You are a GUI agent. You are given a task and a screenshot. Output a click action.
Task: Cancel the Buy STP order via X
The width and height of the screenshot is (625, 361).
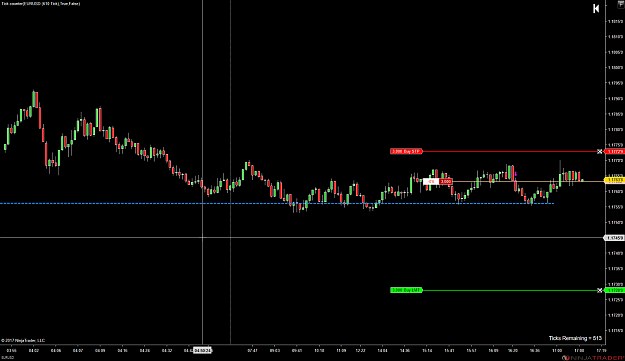click(x=599, y=151)
